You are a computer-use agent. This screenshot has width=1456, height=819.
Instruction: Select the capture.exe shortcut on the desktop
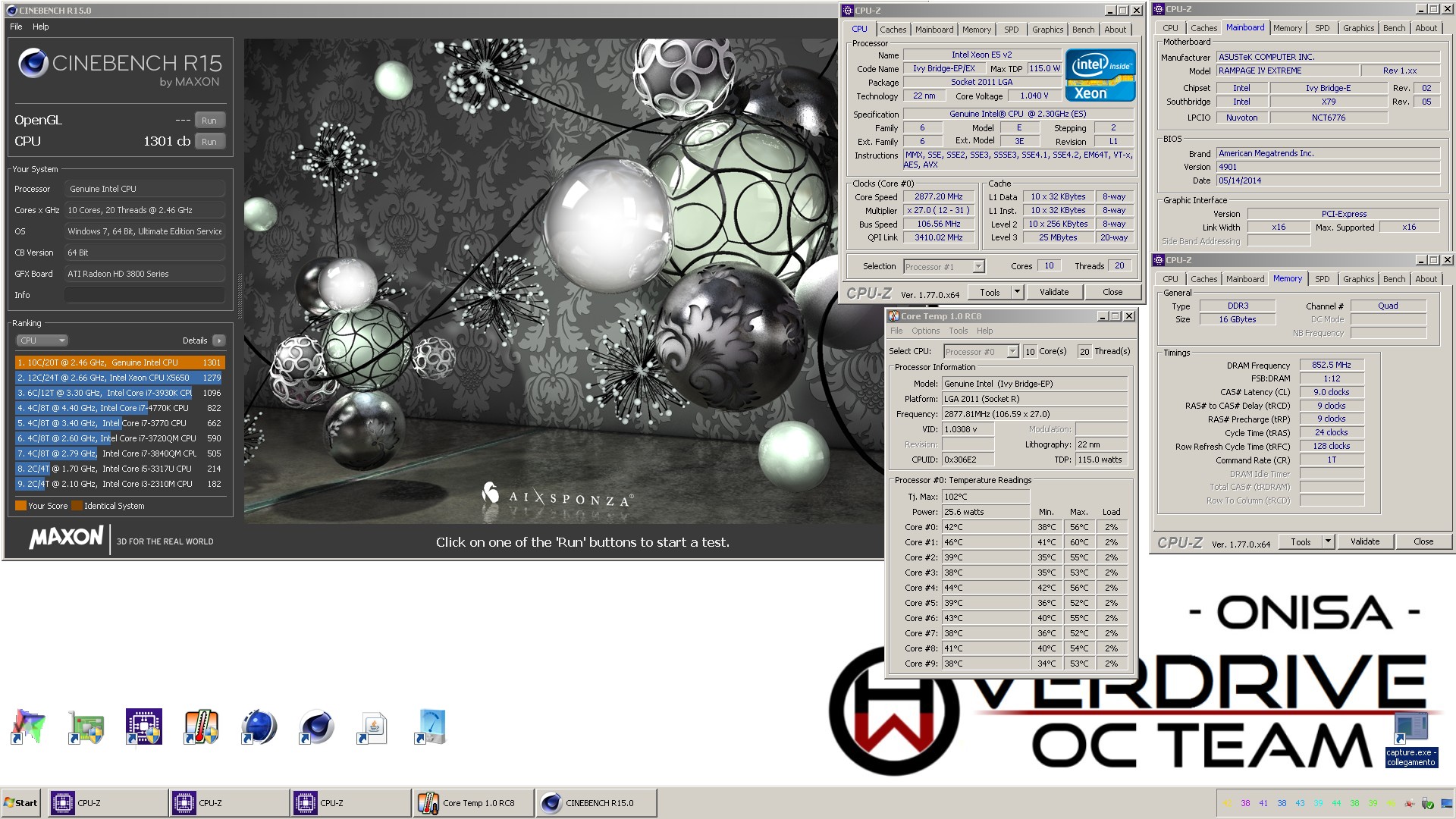coord(1410,739)
